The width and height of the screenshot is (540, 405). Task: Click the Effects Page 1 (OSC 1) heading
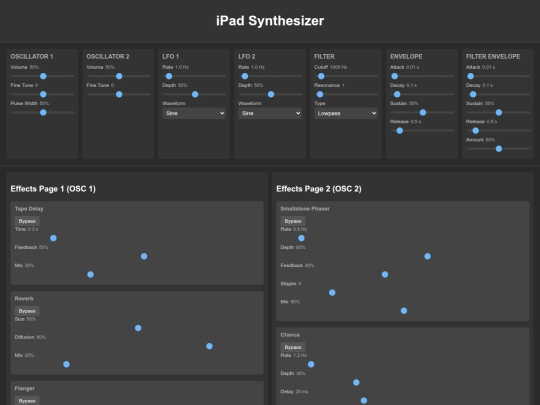pyautogui.click(x=53, y=189)
